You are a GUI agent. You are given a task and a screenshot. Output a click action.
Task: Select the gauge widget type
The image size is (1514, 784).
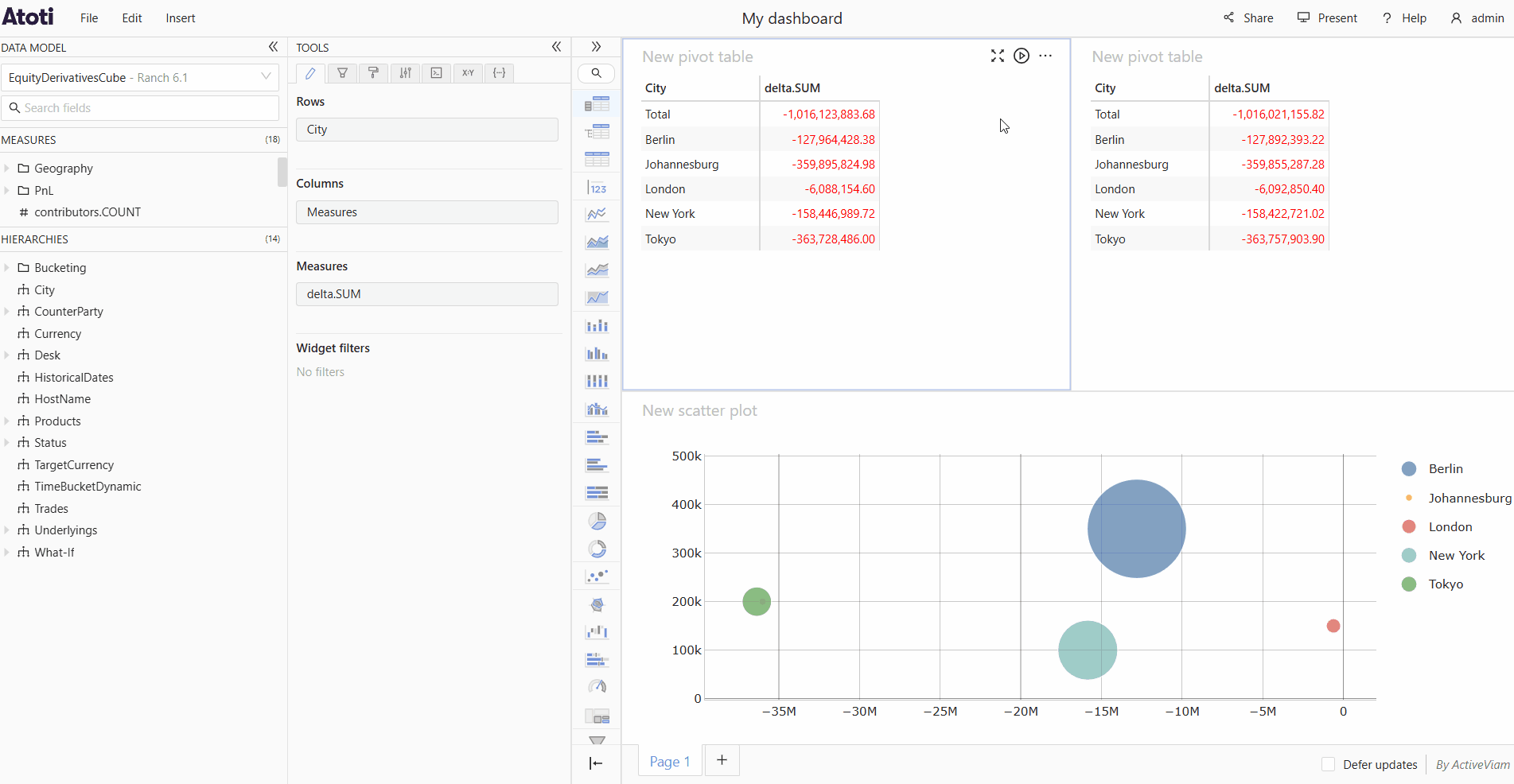[x=597, y=687]
